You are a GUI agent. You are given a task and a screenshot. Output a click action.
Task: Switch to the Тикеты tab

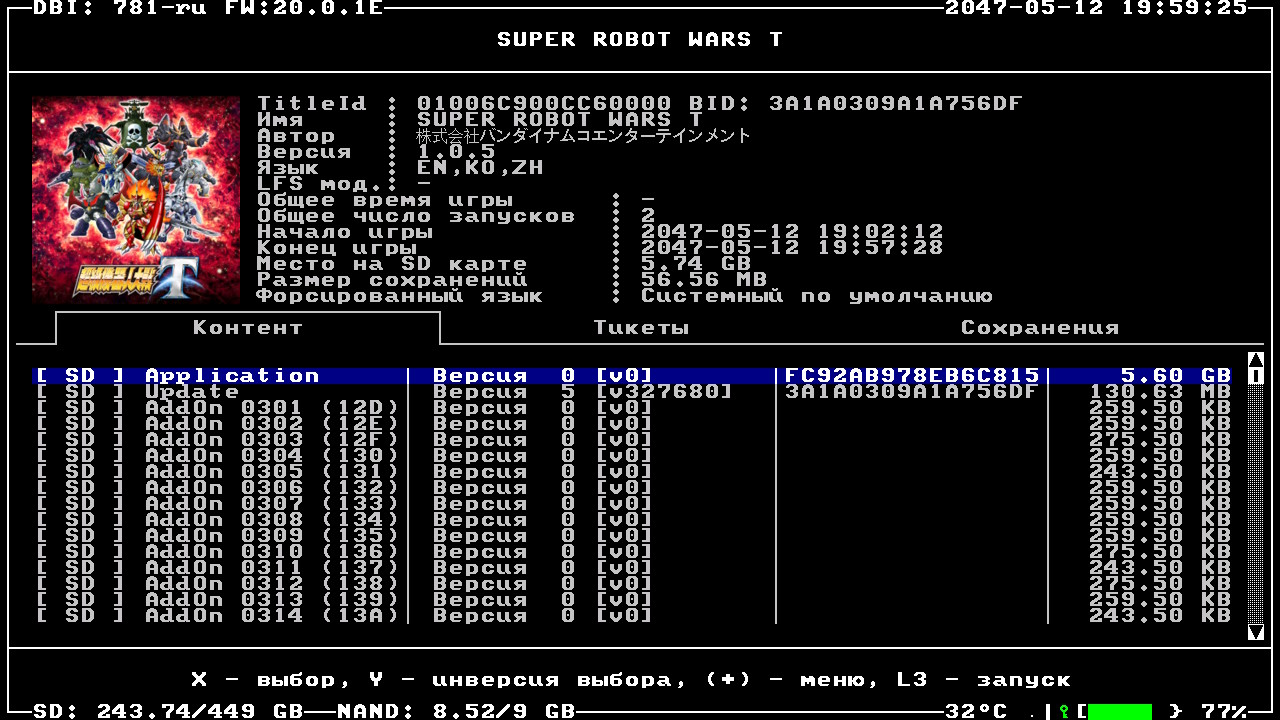(641, 328)
